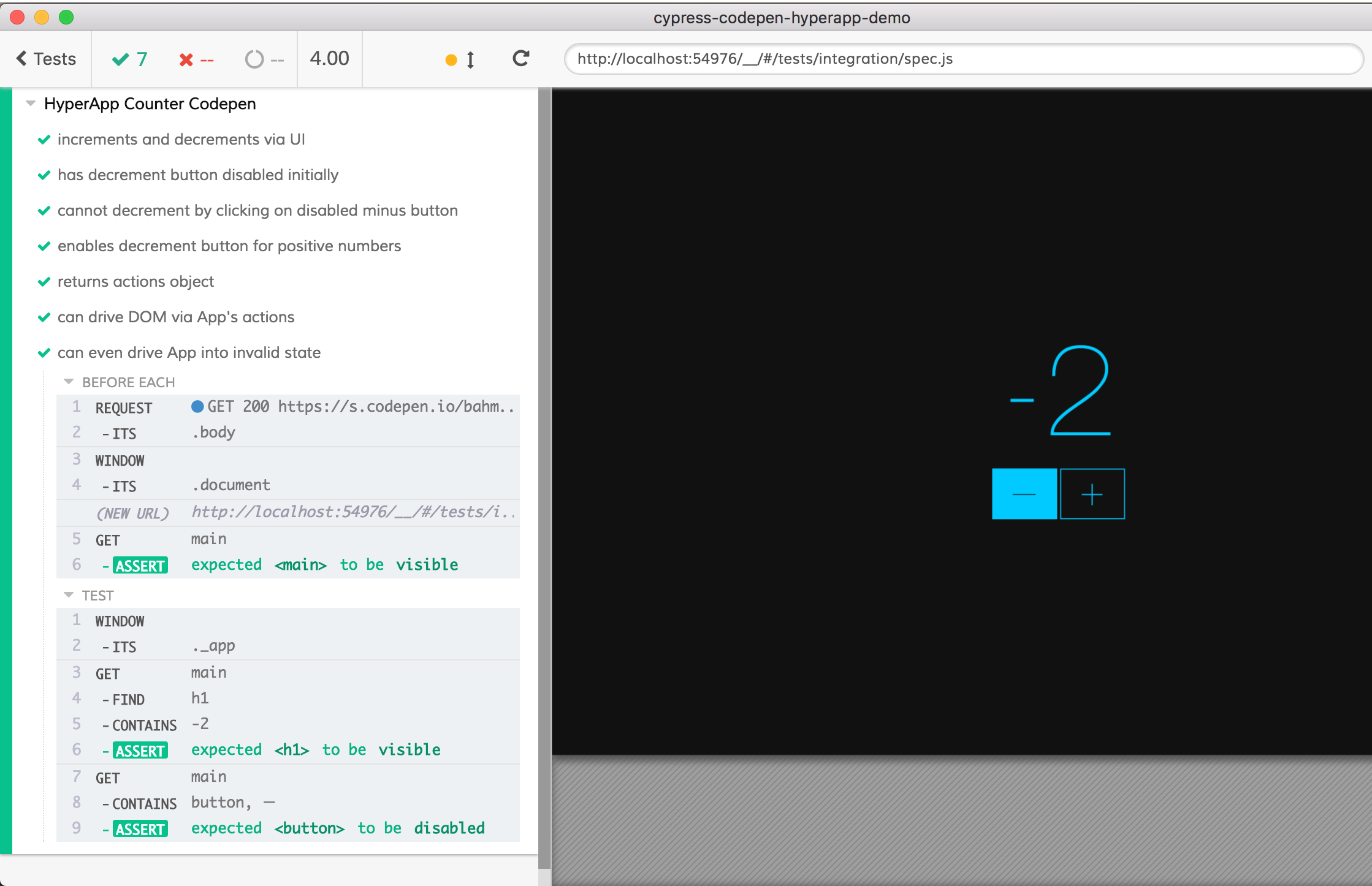
Task: Collapse the BEFORE EACH hook section
Action: (x=120, y=382)
